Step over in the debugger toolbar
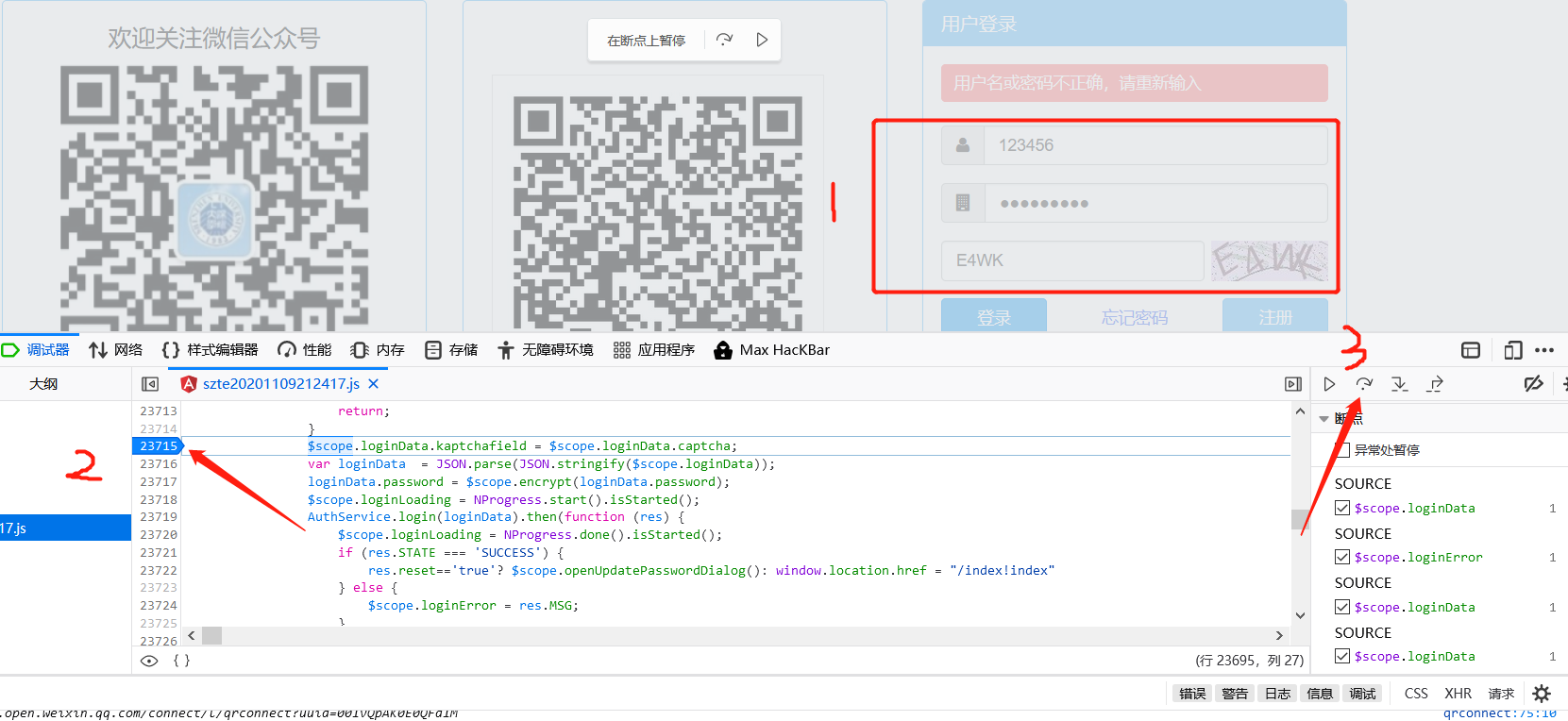Image resolution: width=1568 pixels, height=721 pixels. pyautogui.click(x=1364, y=384)
